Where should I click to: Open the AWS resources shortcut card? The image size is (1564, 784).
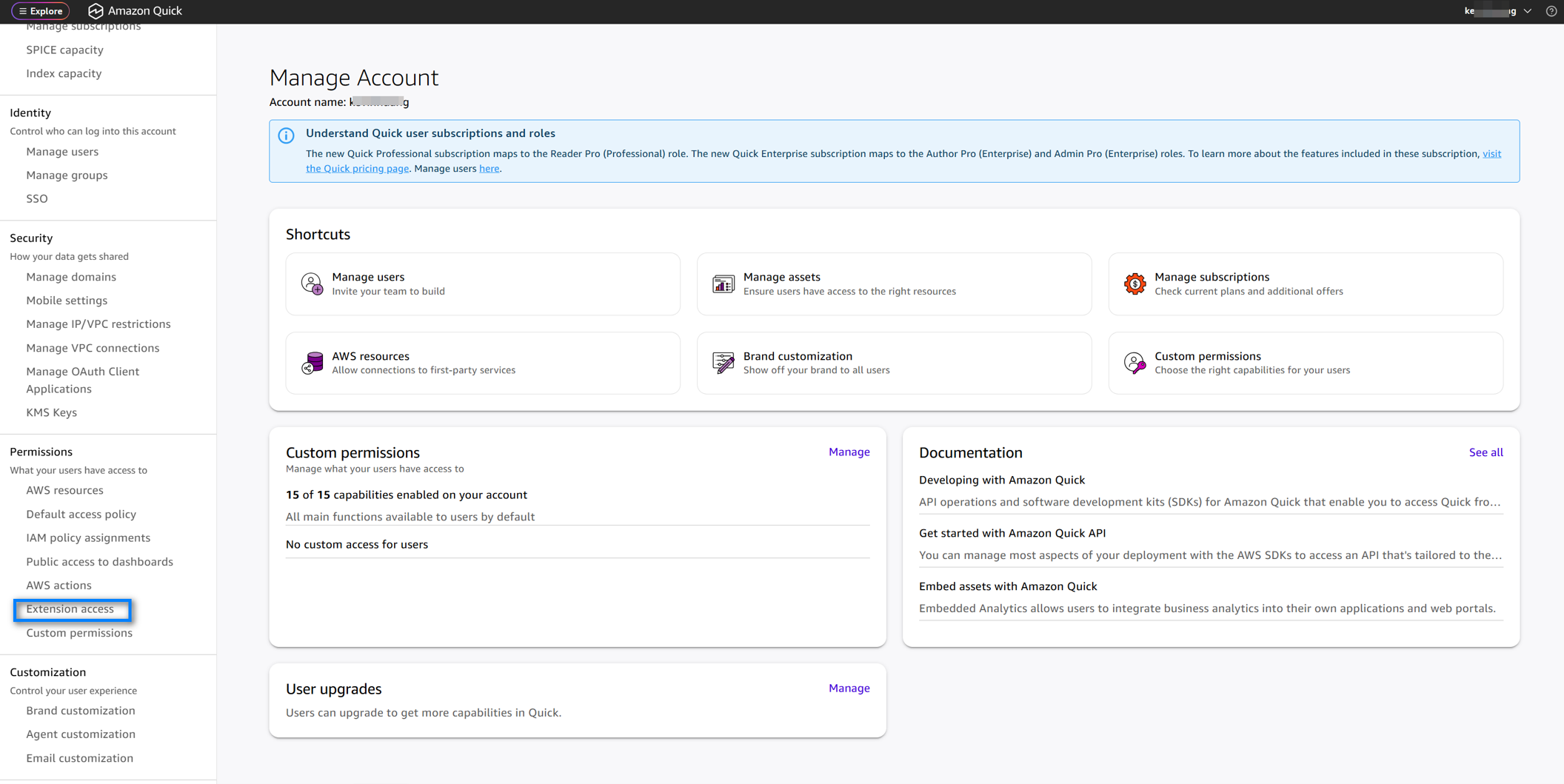click(483, 363)
